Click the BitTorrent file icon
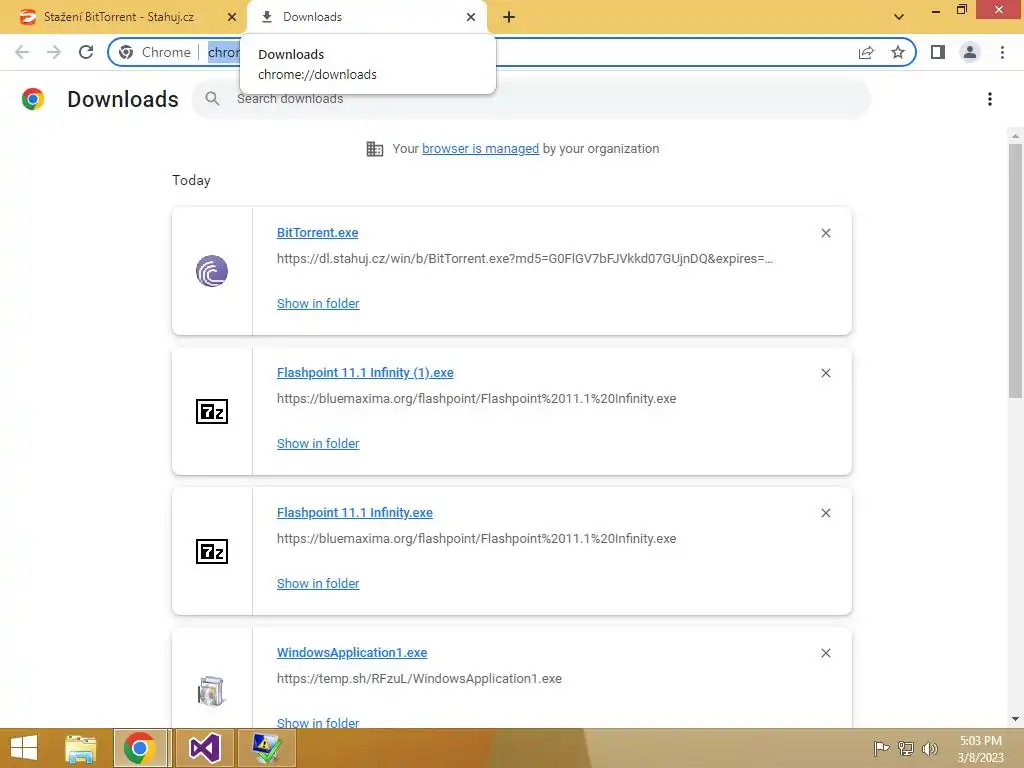This screenshot has width=1024, height=768. pos(212,271)
